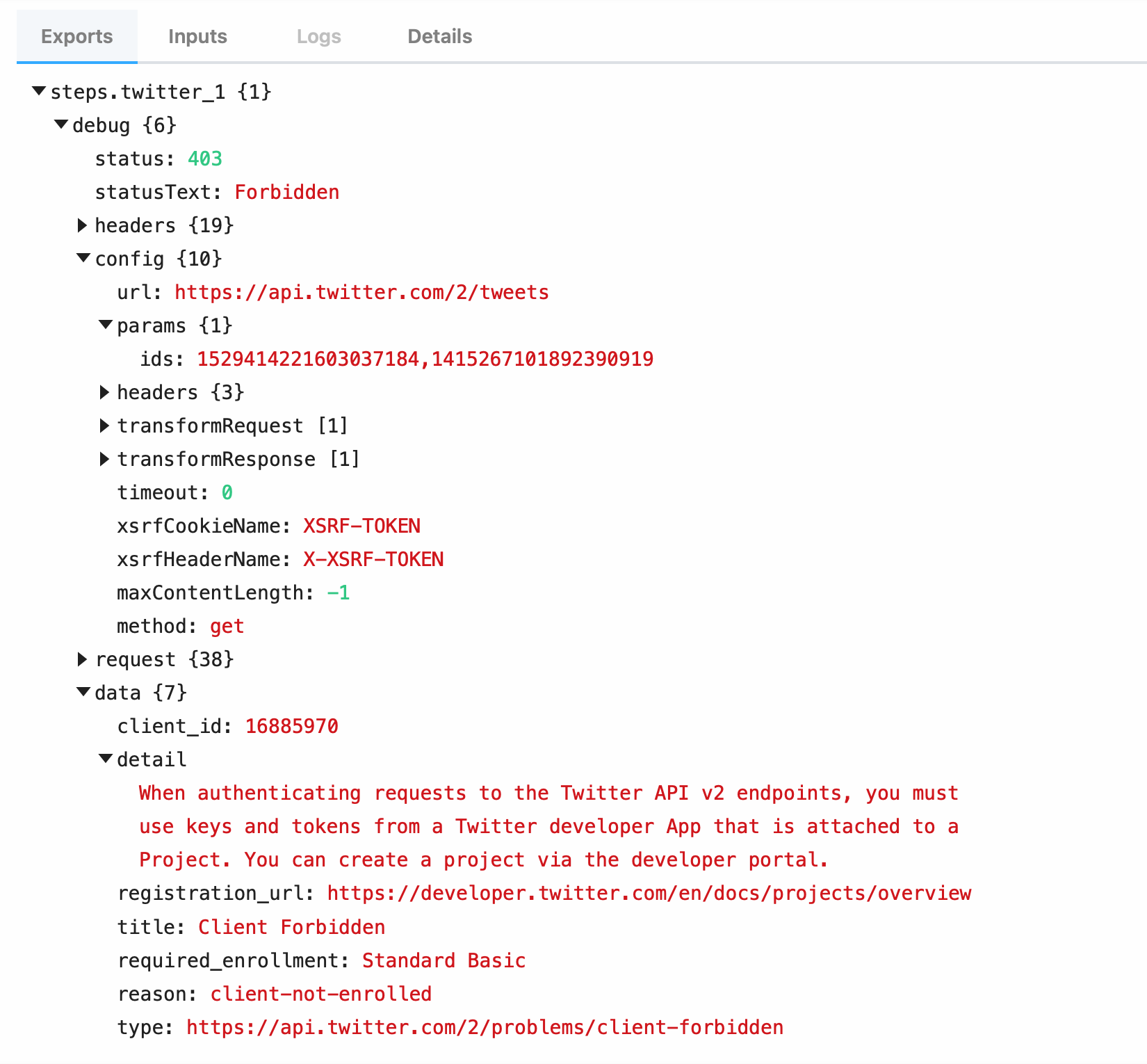Open the Details tab
The image size is (1147, 1064).
click(439, 36)
